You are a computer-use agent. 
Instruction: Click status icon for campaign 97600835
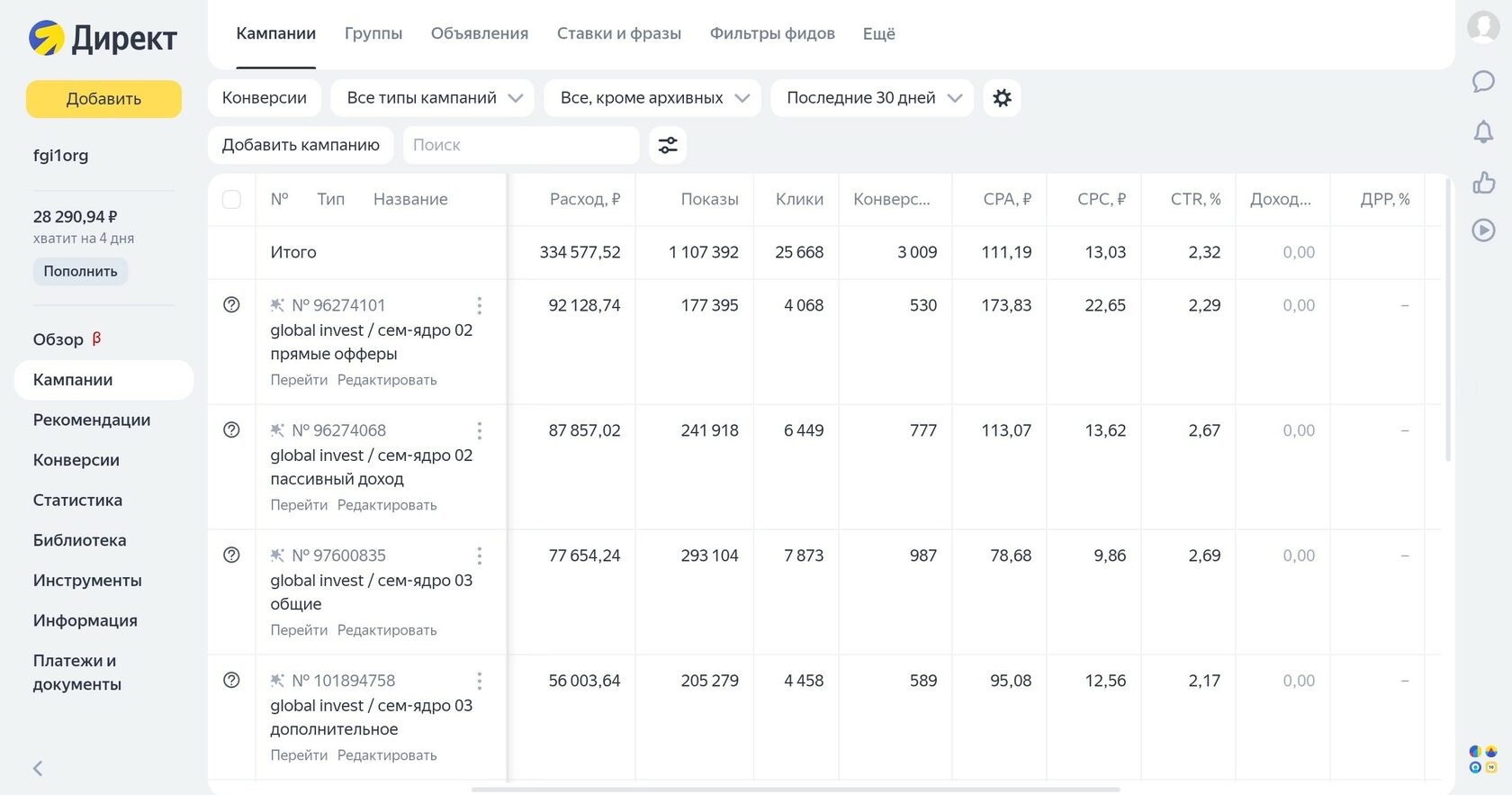tap(231, 556)
